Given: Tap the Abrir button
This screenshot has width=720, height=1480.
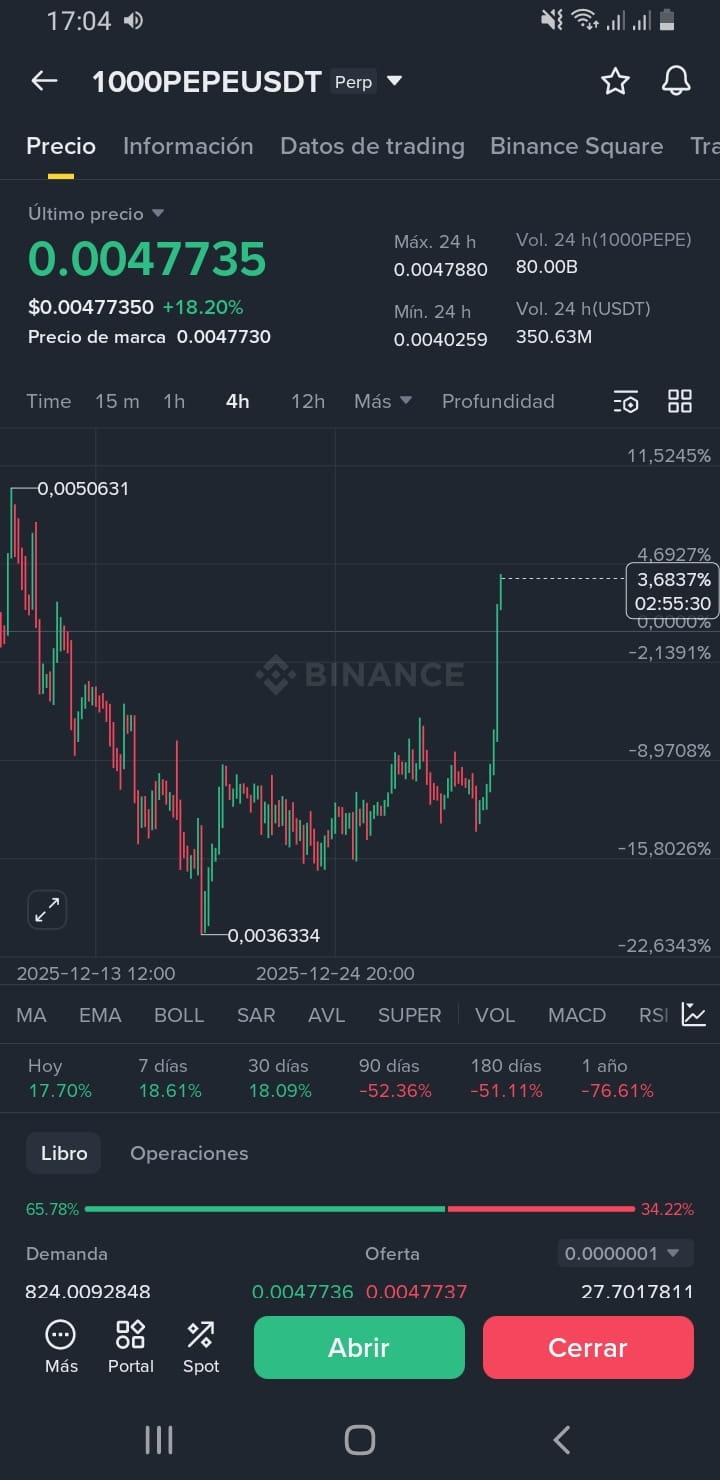Looking at the screenshot, I should pyautogui.click(x=359, y=1347).
